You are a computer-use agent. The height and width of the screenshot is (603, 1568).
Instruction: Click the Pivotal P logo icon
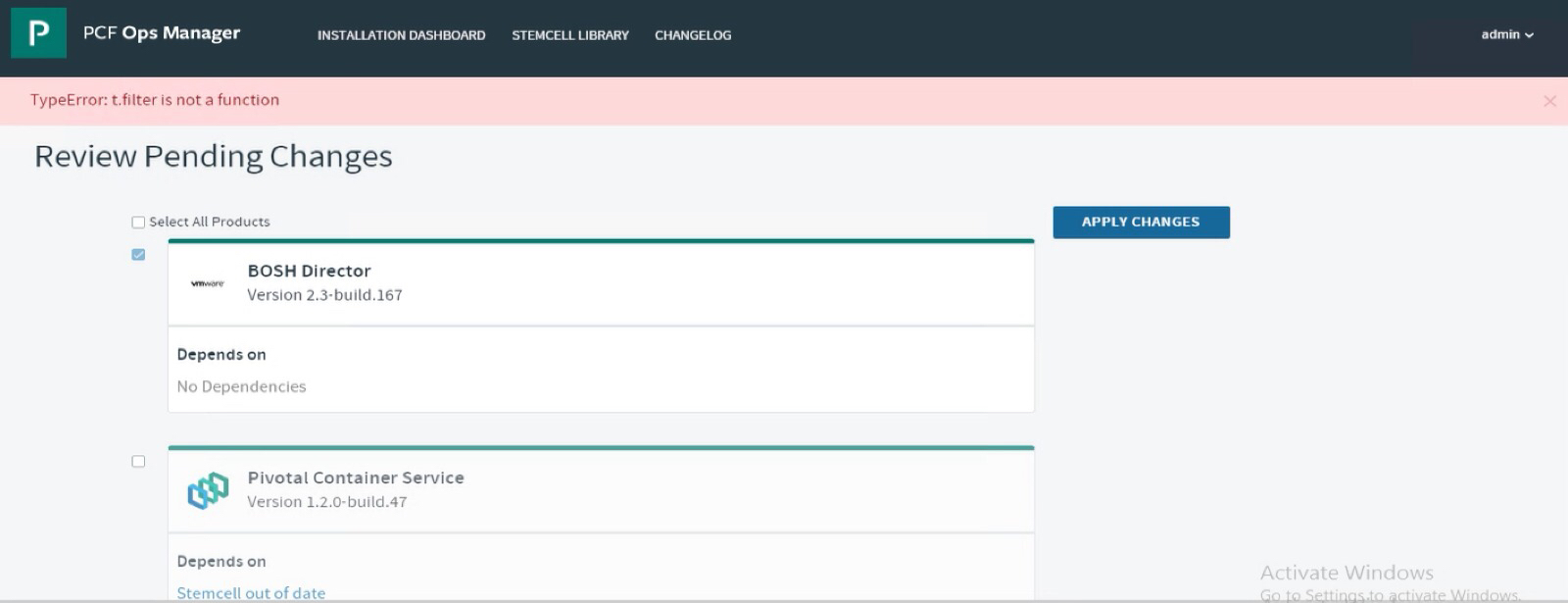click(38, 33)
